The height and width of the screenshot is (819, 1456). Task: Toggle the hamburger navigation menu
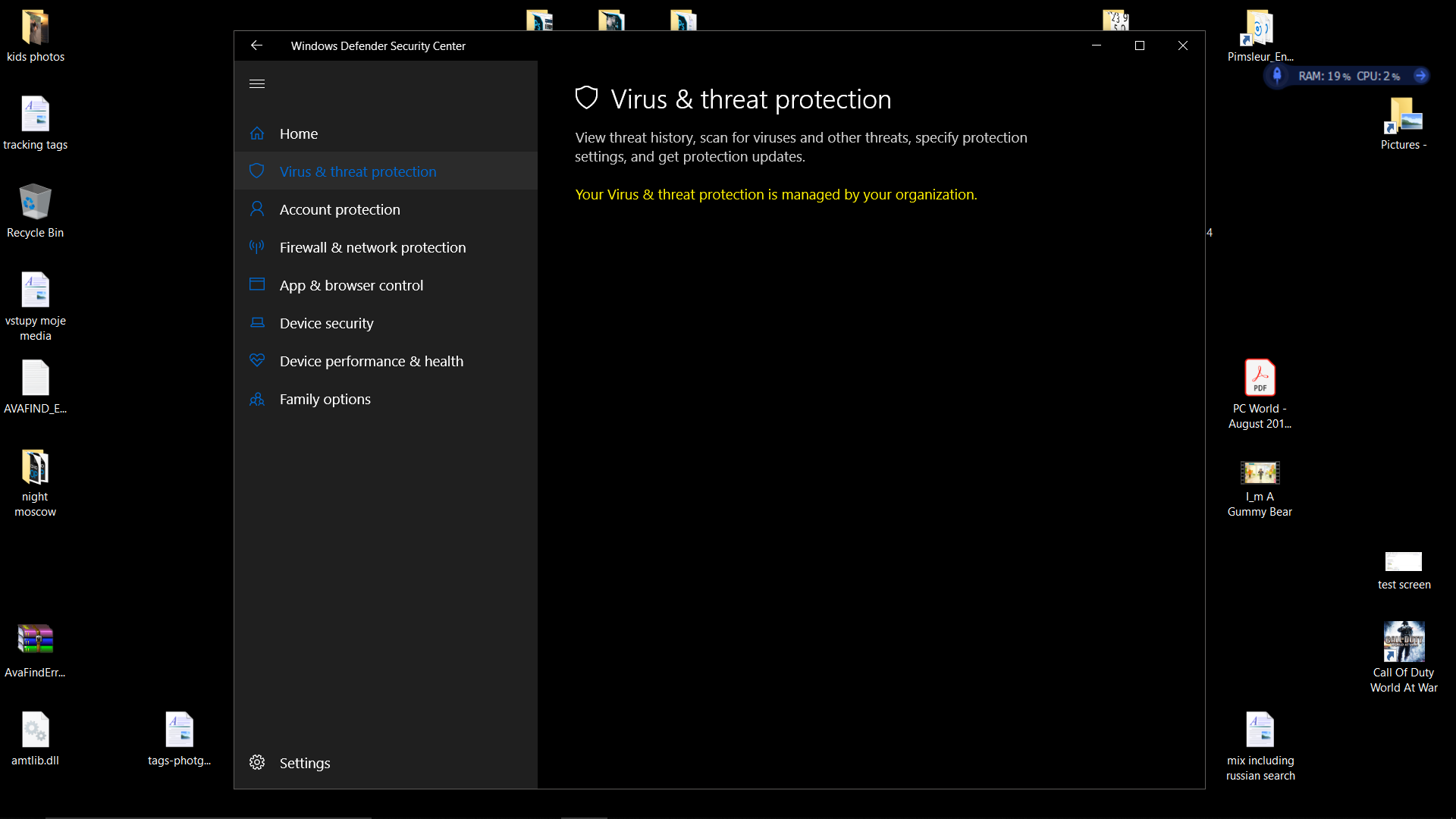(257, 84)
